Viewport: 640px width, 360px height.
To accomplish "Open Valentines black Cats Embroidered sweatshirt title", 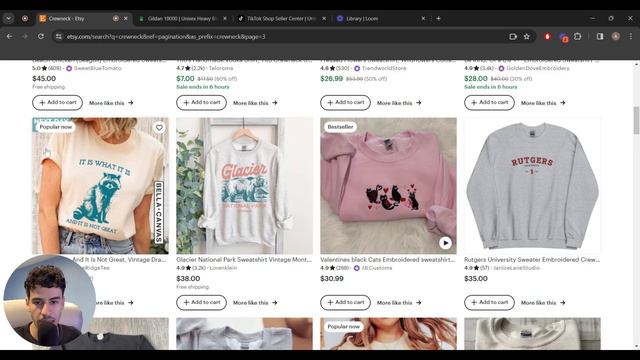I will click(x=387, y=259).
